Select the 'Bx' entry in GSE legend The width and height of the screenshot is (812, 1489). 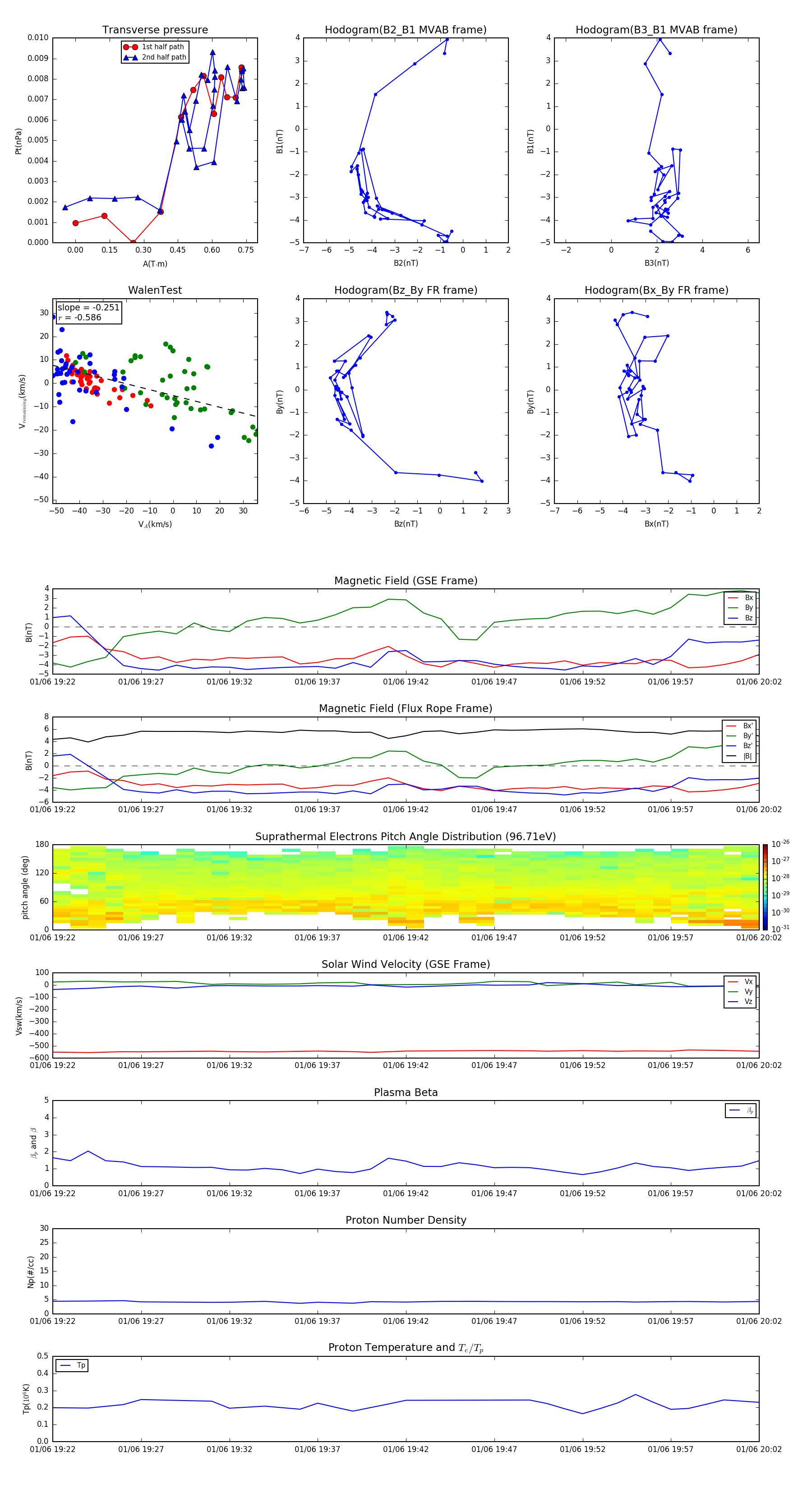tap(740, 598)
